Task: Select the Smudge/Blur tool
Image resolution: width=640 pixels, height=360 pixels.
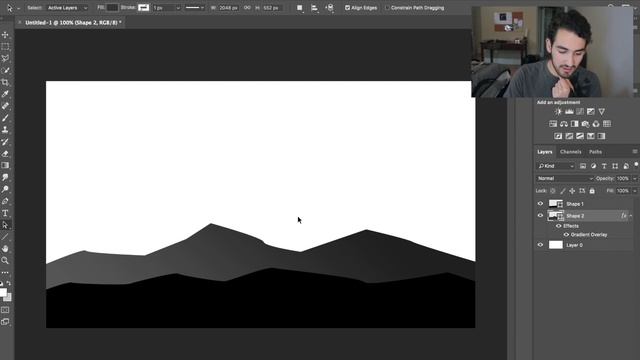Action: (5, 177)
